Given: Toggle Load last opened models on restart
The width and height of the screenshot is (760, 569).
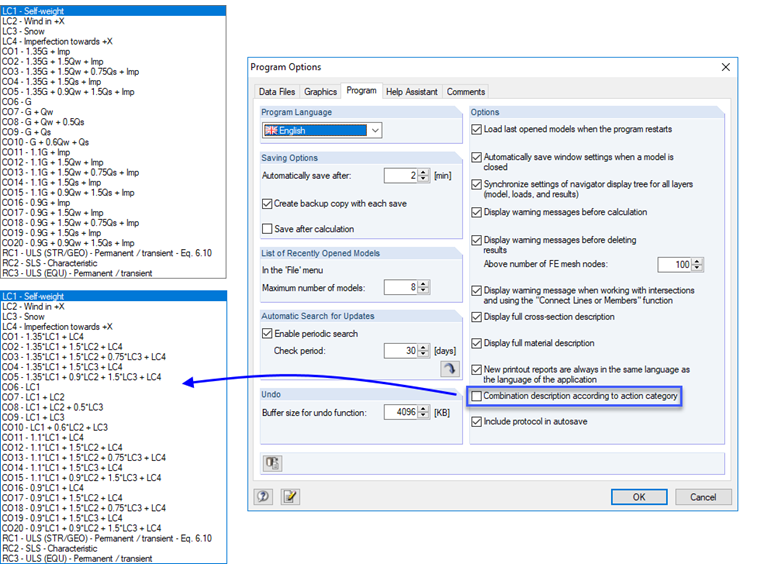Looking at the screenshot, I should tap(476, 129).
